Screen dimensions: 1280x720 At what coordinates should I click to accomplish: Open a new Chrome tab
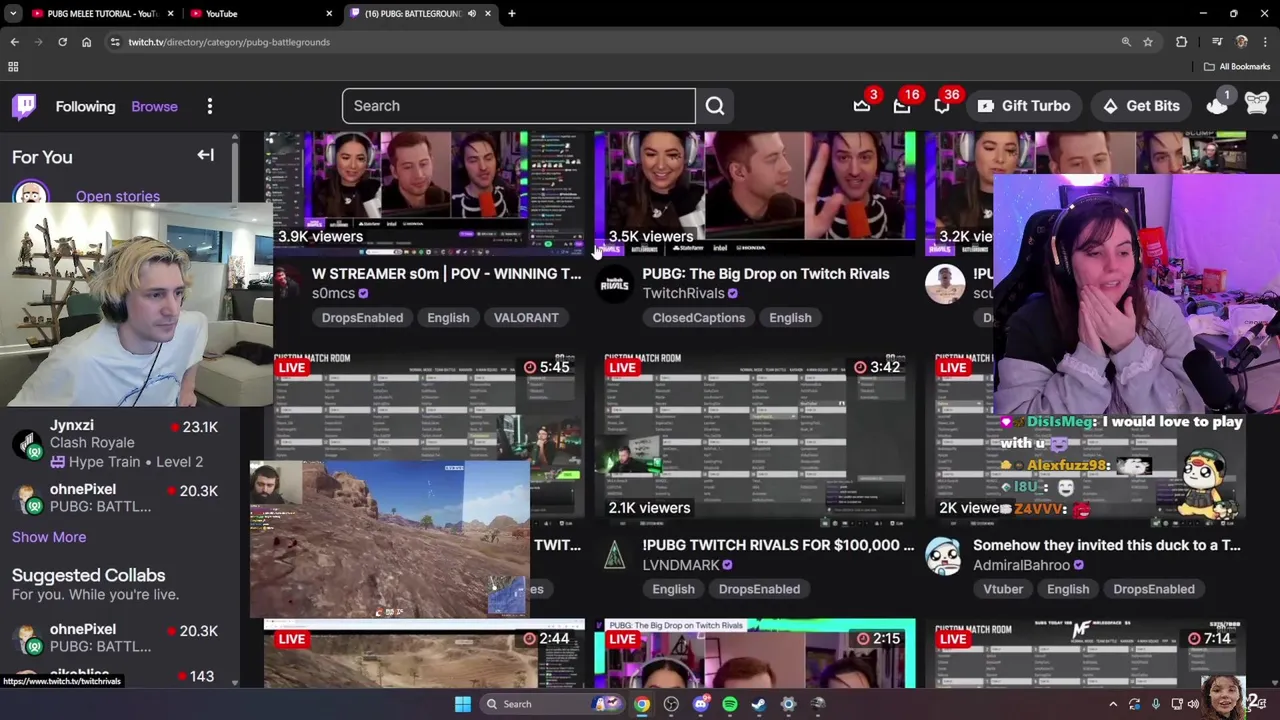(512, 14)
